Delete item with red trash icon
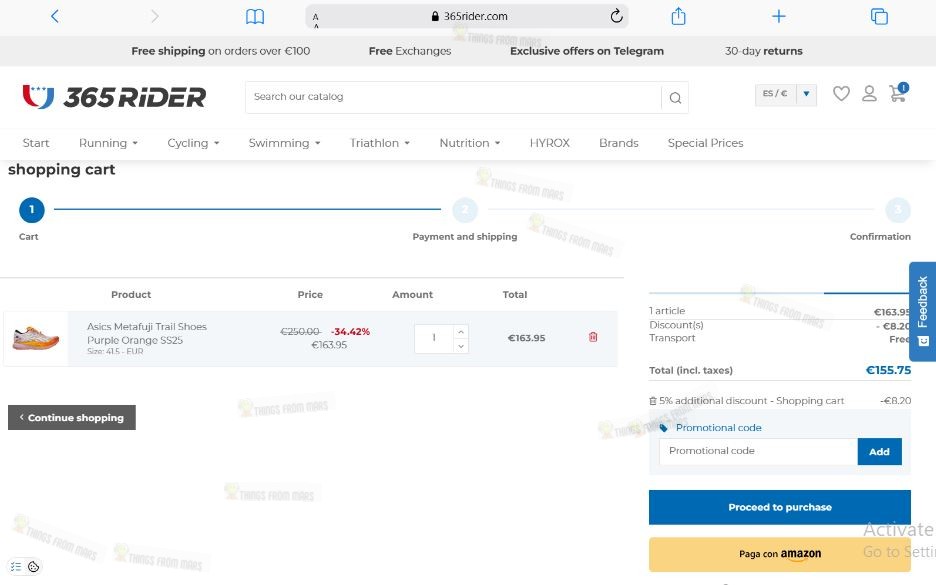Viewport: 936px width, 585px height. [x=593, y=337]
